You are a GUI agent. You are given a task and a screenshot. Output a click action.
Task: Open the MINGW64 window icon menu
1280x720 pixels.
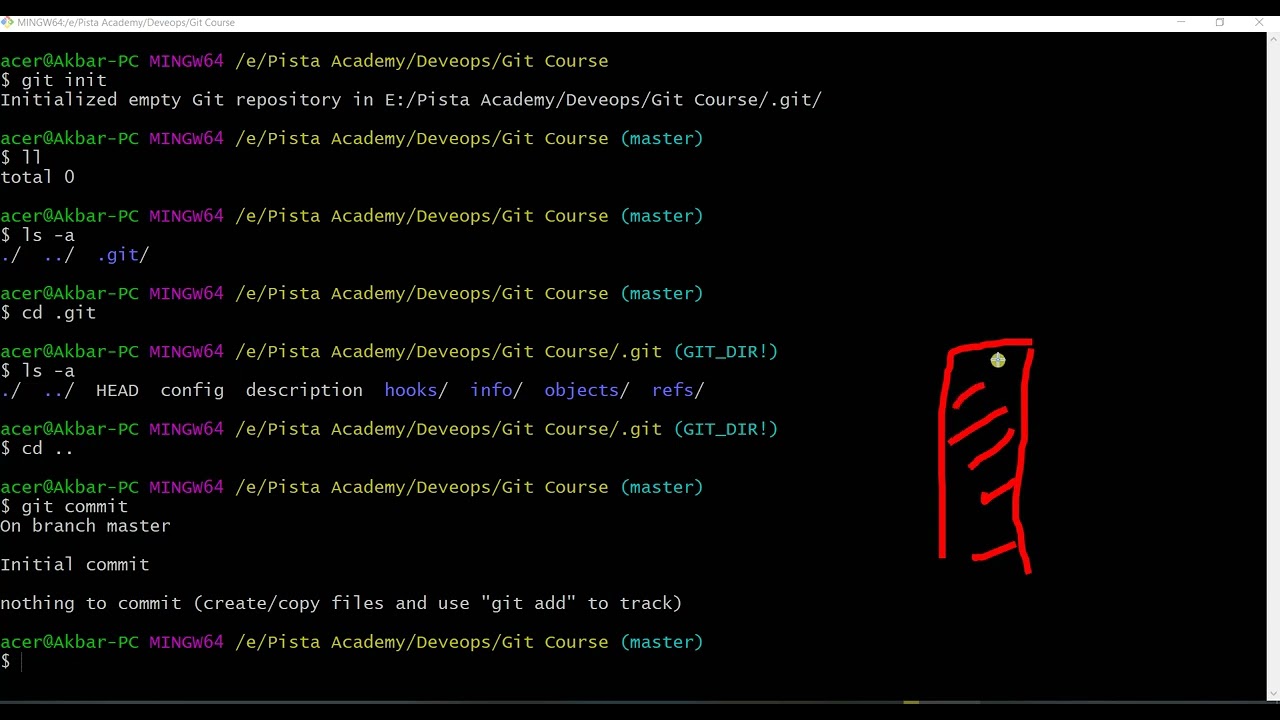click(7, 22)
